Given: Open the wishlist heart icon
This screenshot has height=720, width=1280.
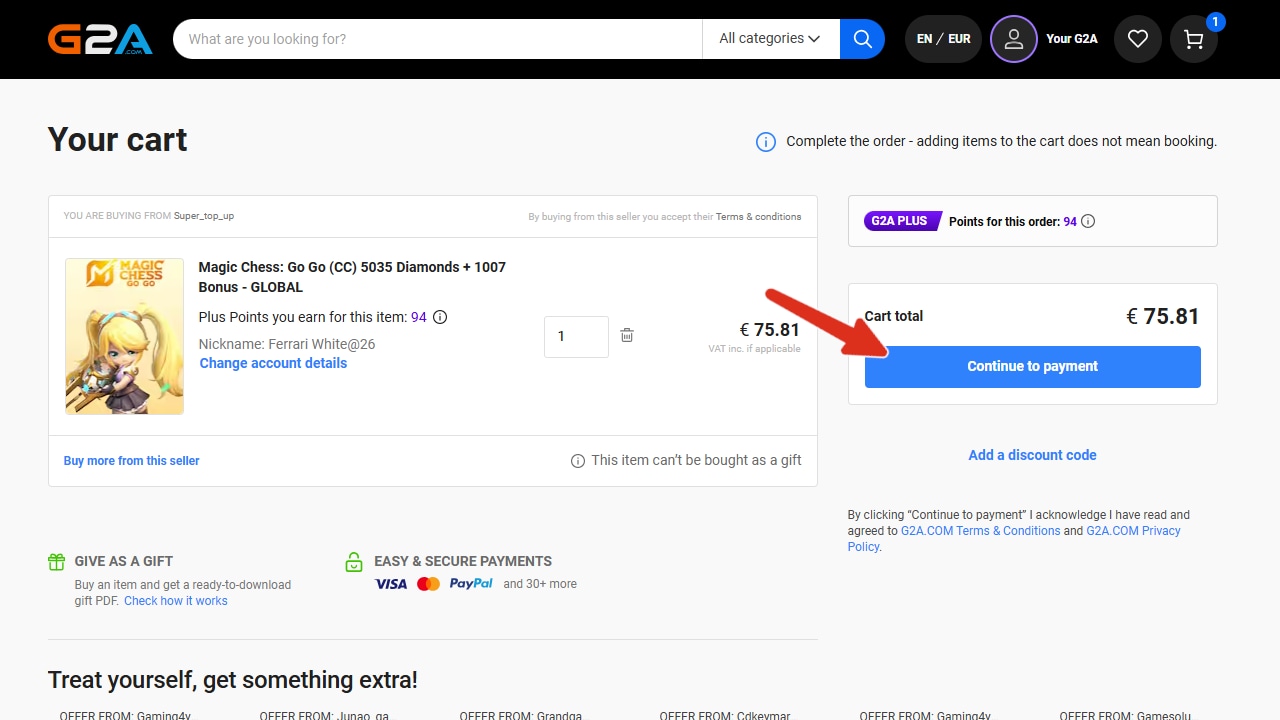Looking at the screenshot, I should pos(1137,39).
